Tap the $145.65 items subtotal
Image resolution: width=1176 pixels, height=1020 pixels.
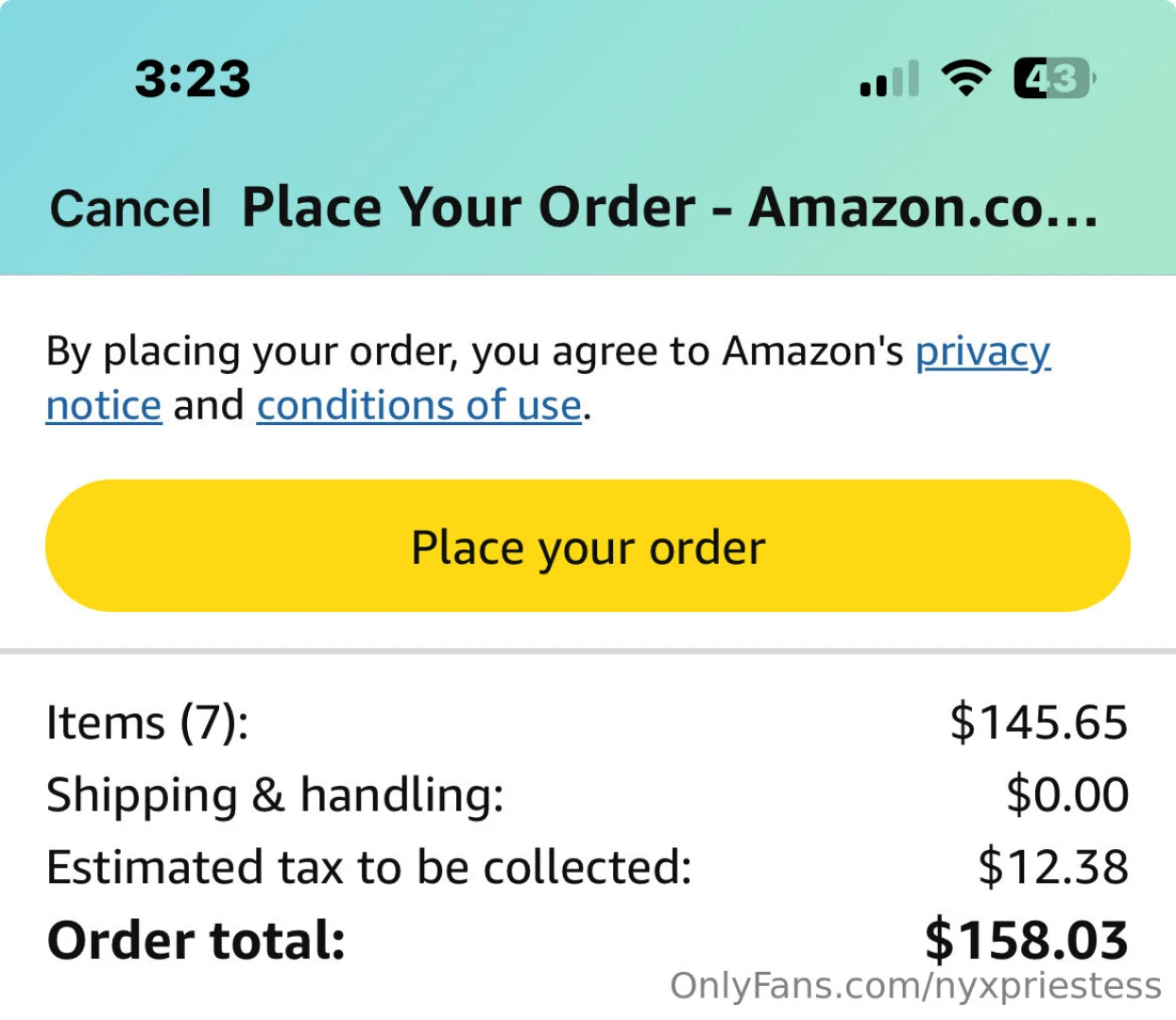point(1038,723)
